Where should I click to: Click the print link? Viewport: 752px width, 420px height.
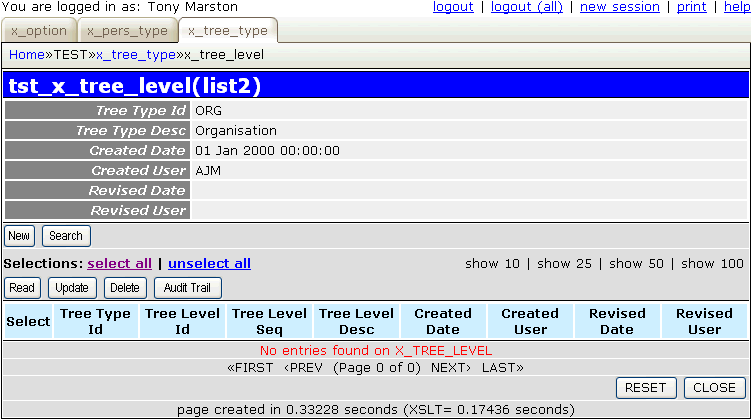click(692, 7)
